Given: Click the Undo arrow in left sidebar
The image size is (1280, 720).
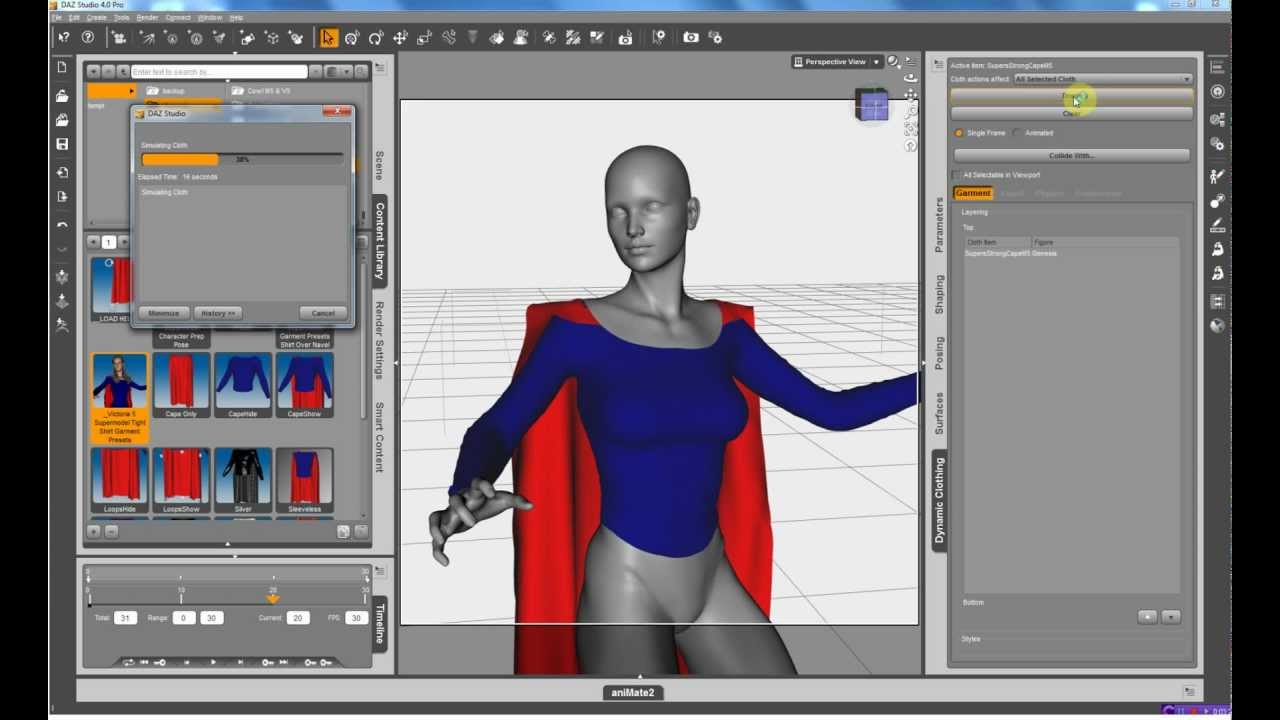Looking at the screenshot, I should point(62,225).
